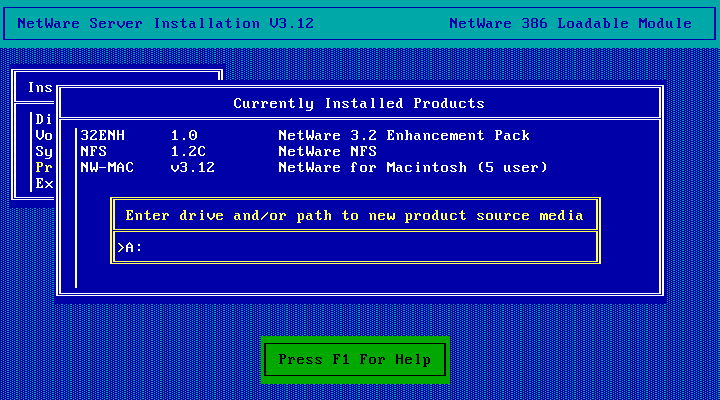Click version 1.0 of the 32ENH row

(x=184, y=135)
